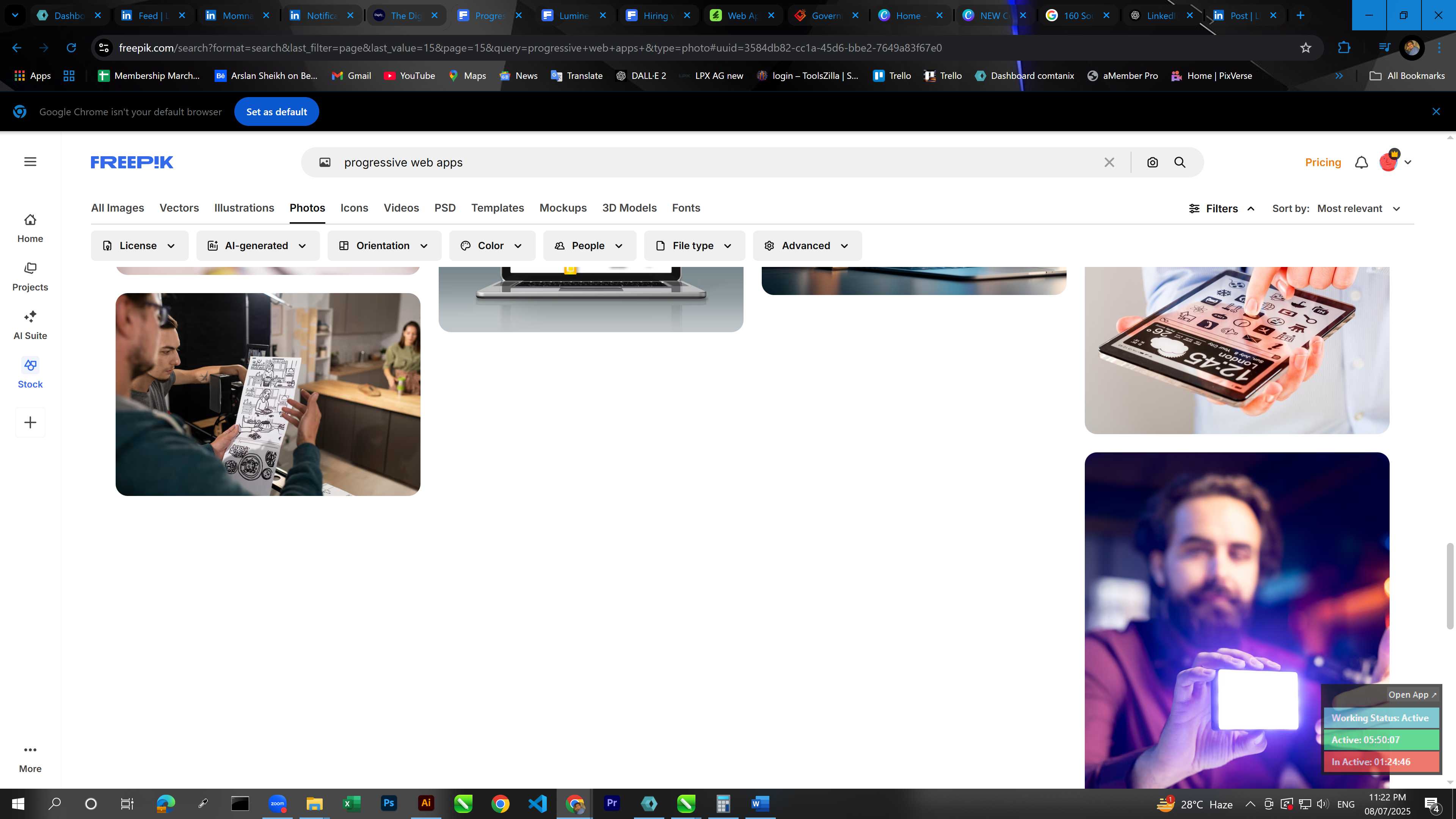Select Stock in the sidebar
Image resolution: width=1456 pixels, height=819 pixels.
coord(30,373)
